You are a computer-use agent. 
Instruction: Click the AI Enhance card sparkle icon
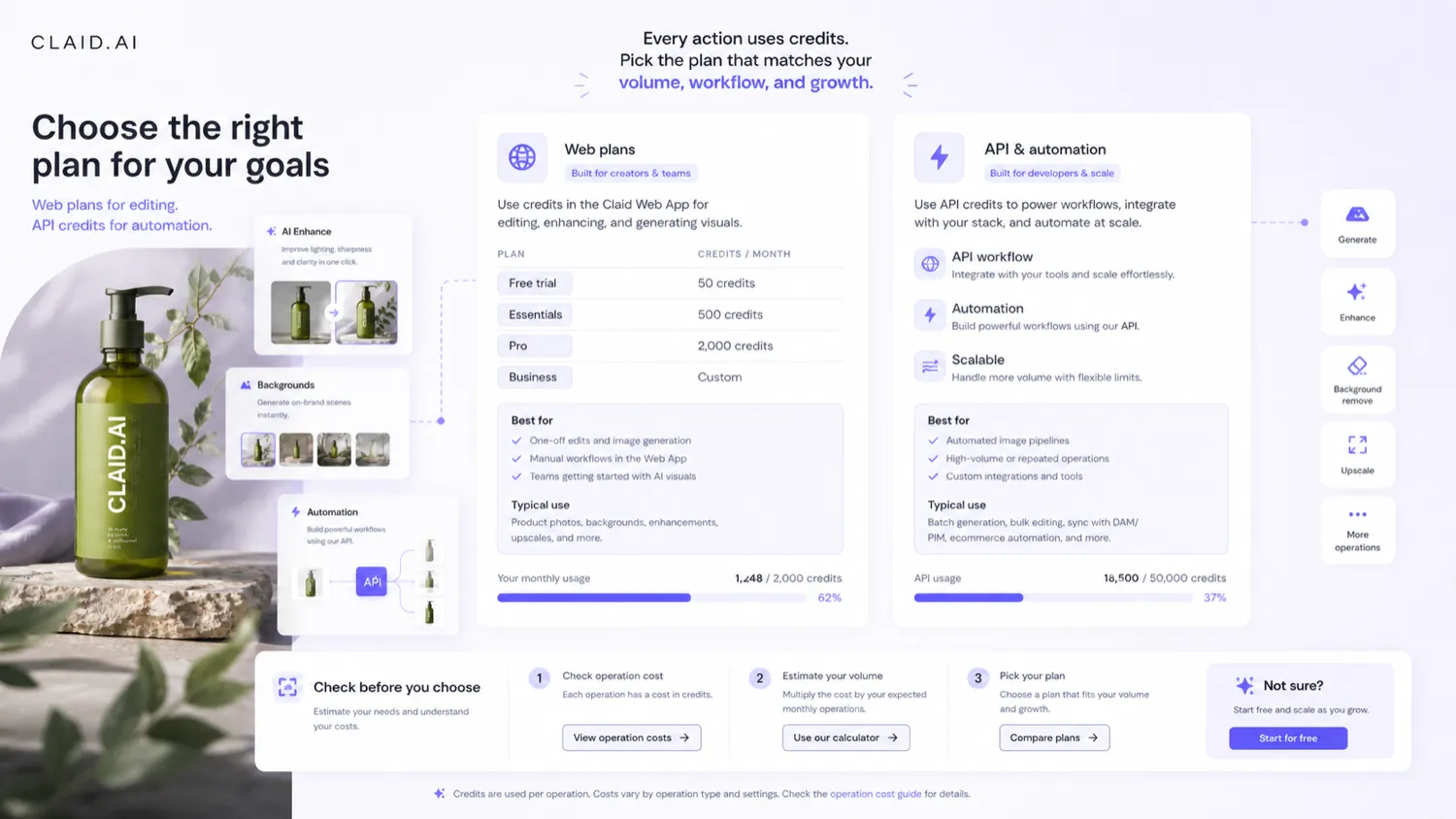click(x=271, y=231)
